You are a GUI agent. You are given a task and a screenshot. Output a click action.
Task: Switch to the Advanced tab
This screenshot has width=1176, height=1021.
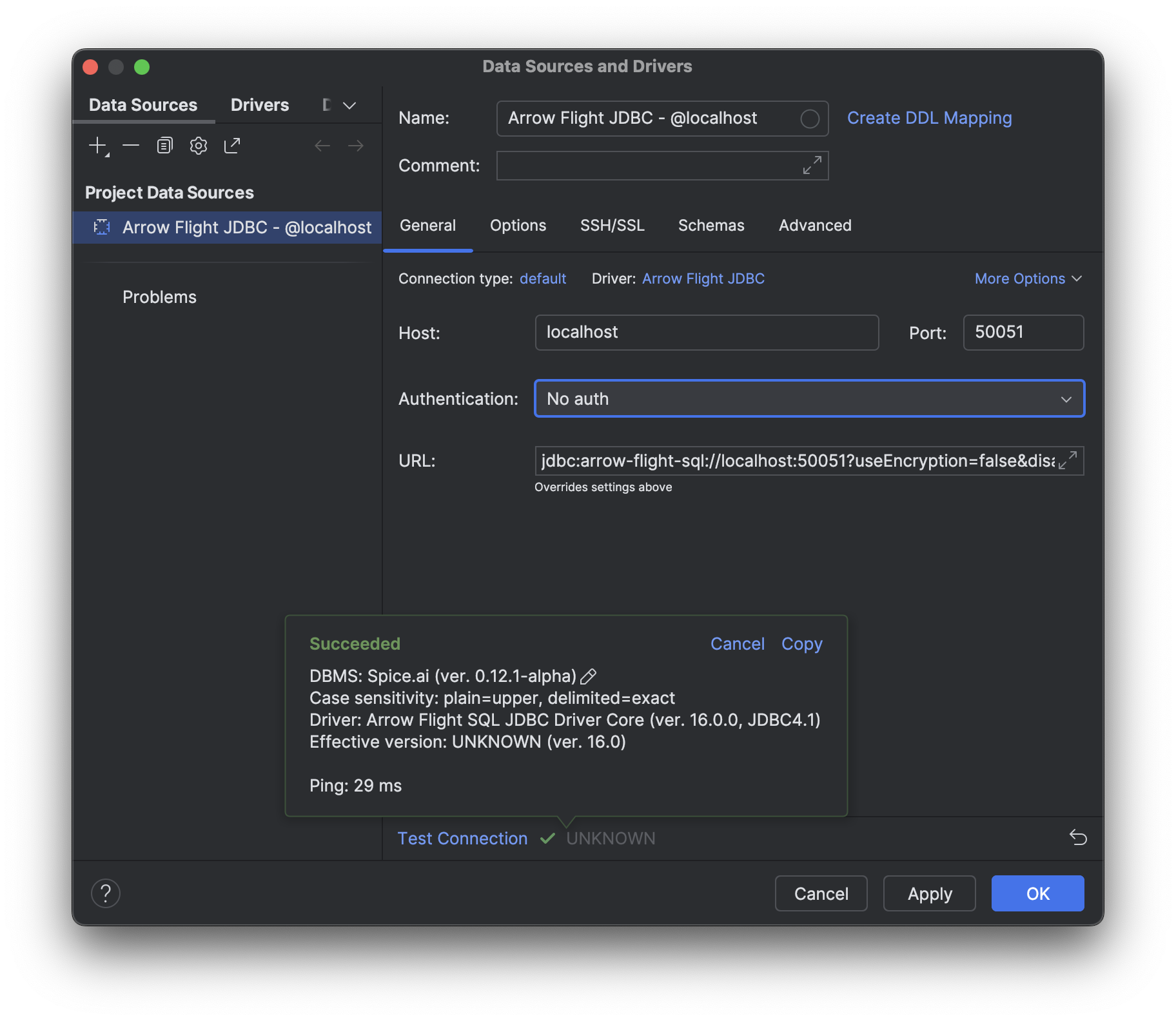point(814,225)
